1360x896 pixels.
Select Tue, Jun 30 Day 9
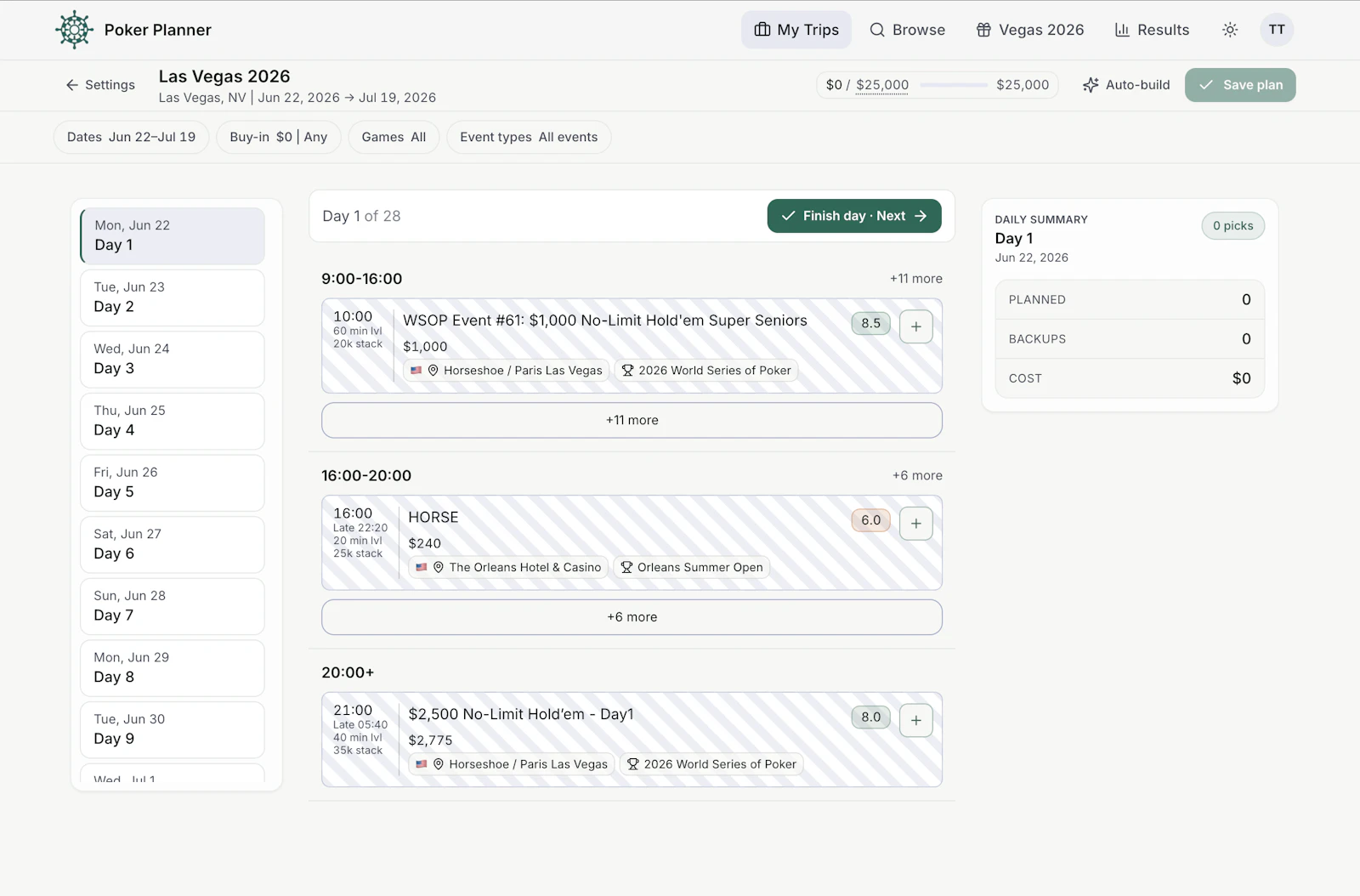pyautogui.click(x=173, y=729)
